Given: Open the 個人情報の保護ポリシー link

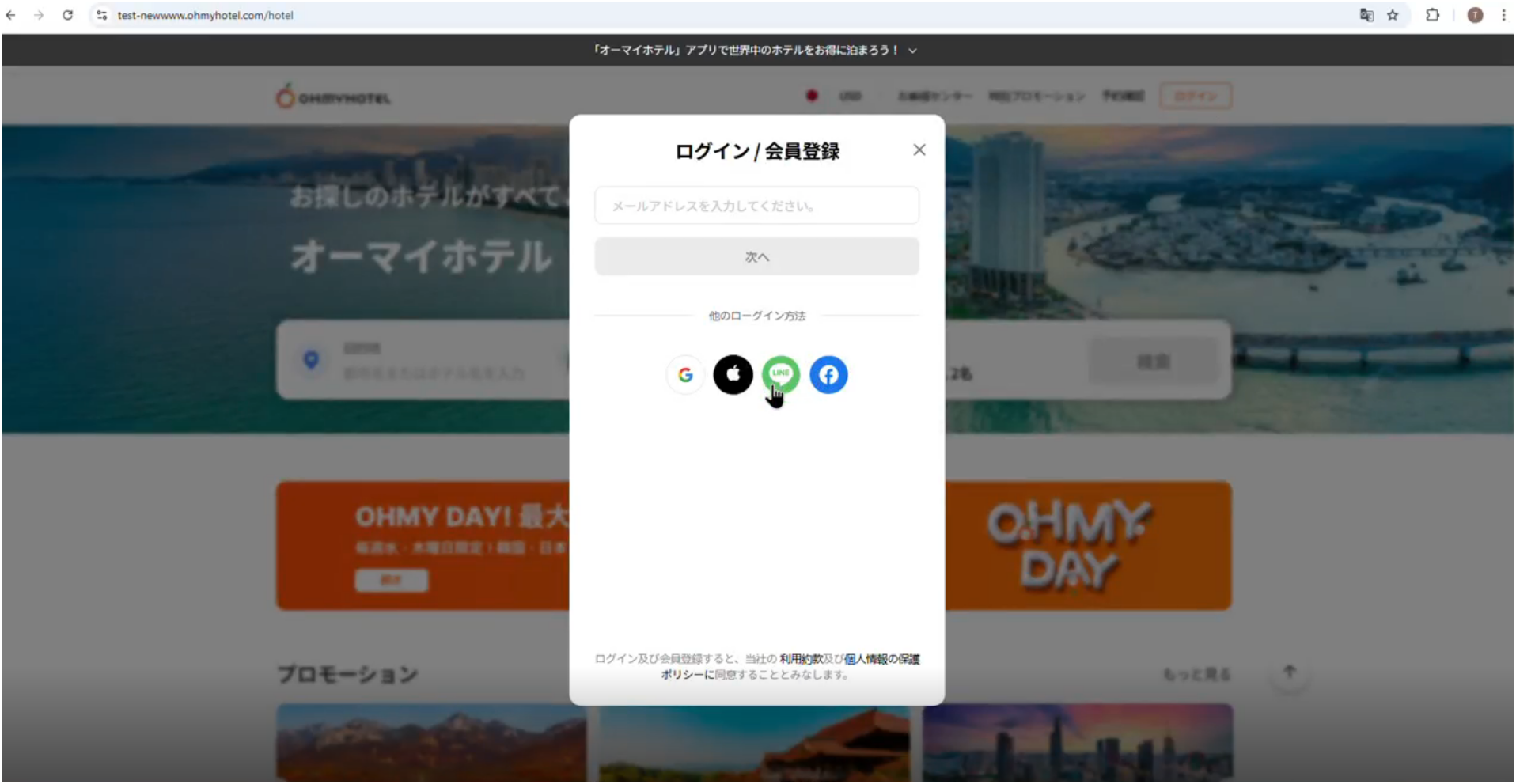Looking at the screenshot, I should [882, 659].
